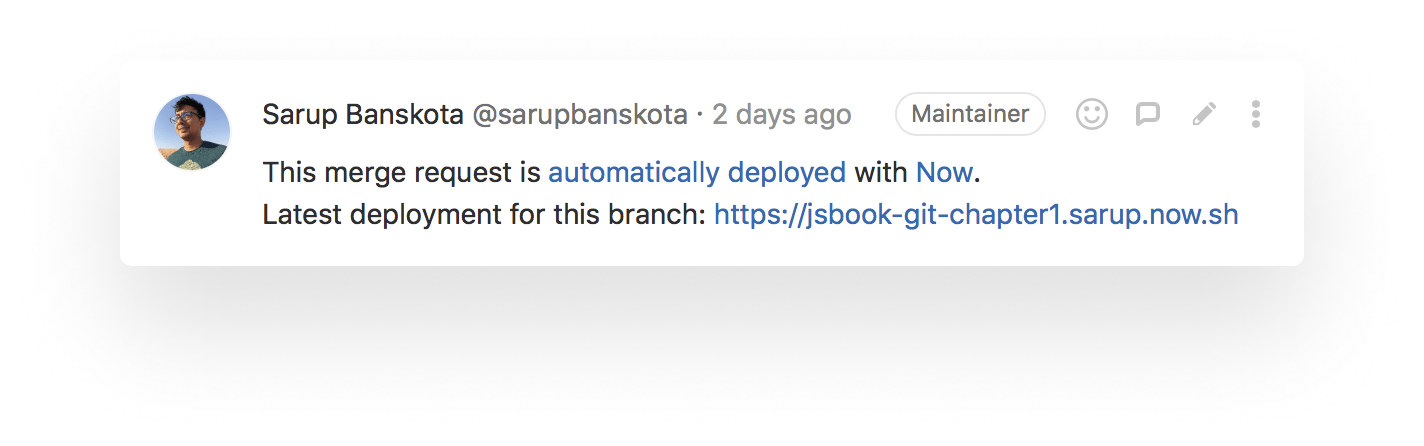Viewport: 1424px width, 446px height.
Task: Open the jsbook-git-chapter1.sarup.now.sh deployment URL
Action: (976, 214)
